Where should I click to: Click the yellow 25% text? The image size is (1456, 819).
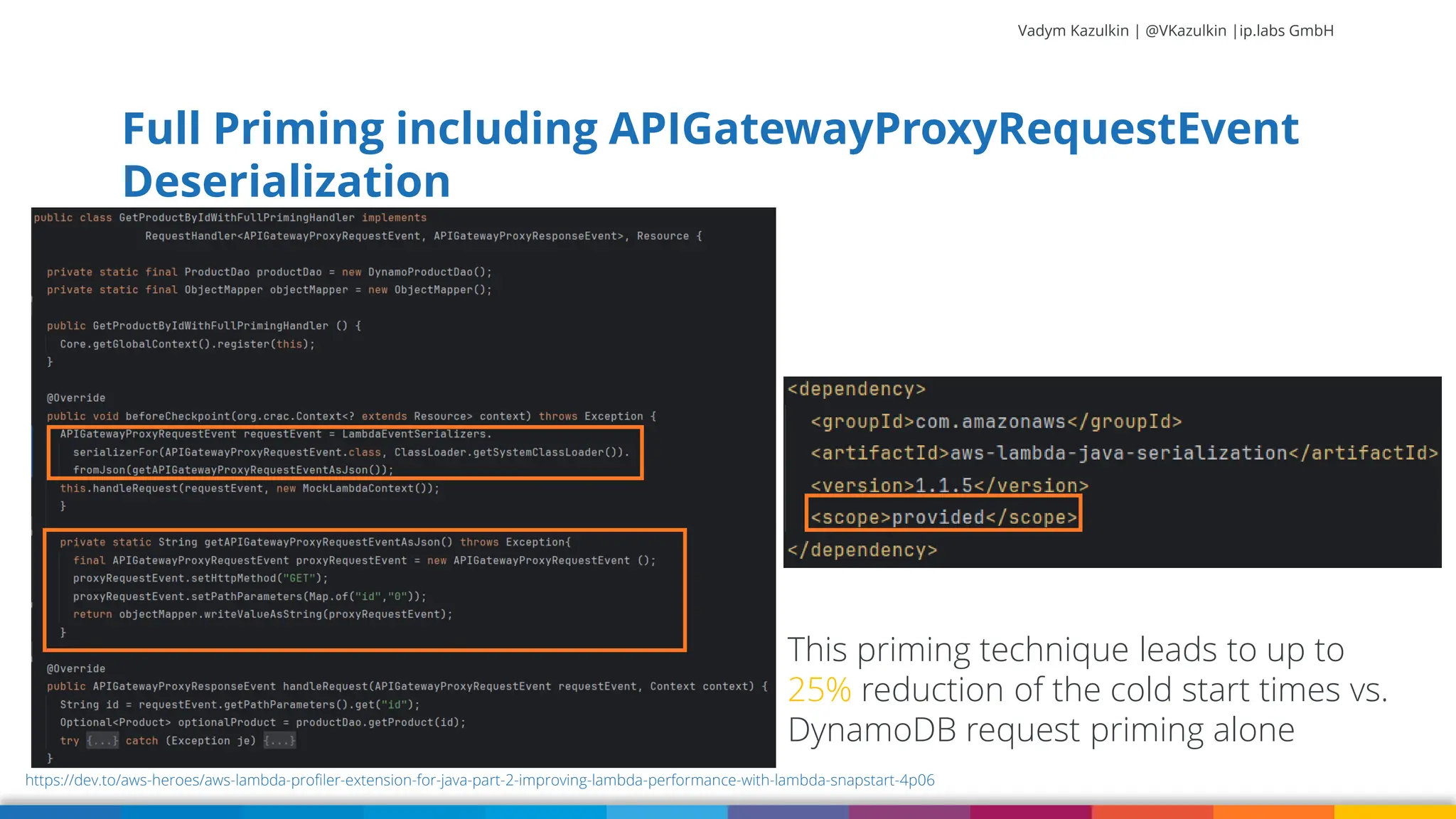point(819,690)
